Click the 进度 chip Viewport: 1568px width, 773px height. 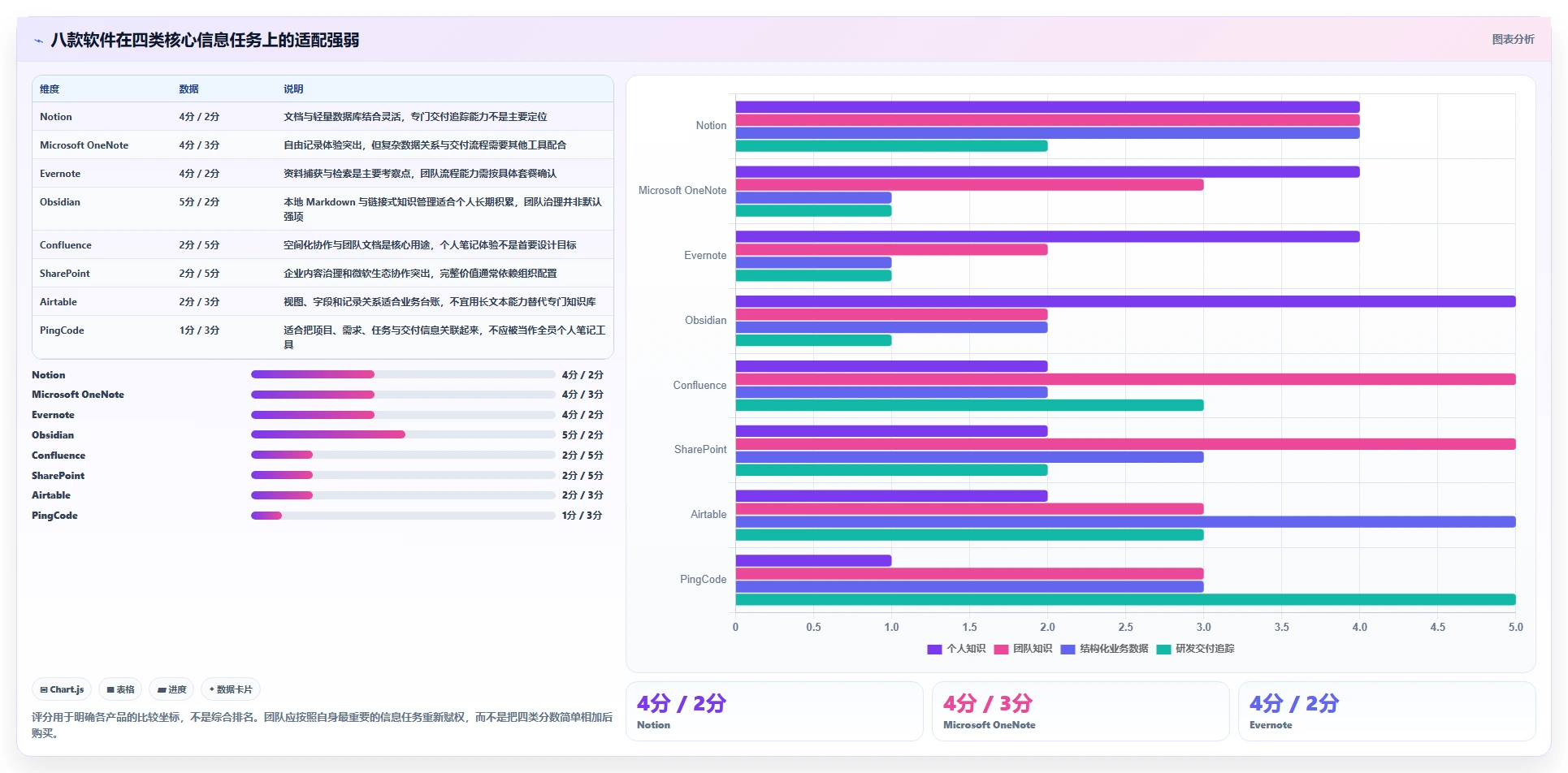click(x=171, y=689)
